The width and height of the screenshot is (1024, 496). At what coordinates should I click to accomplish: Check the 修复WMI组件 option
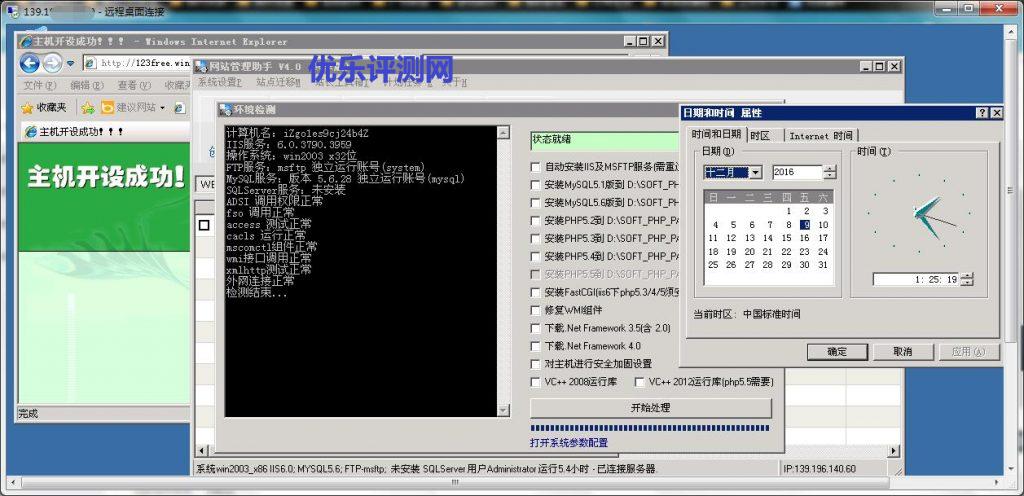point(536,311)
